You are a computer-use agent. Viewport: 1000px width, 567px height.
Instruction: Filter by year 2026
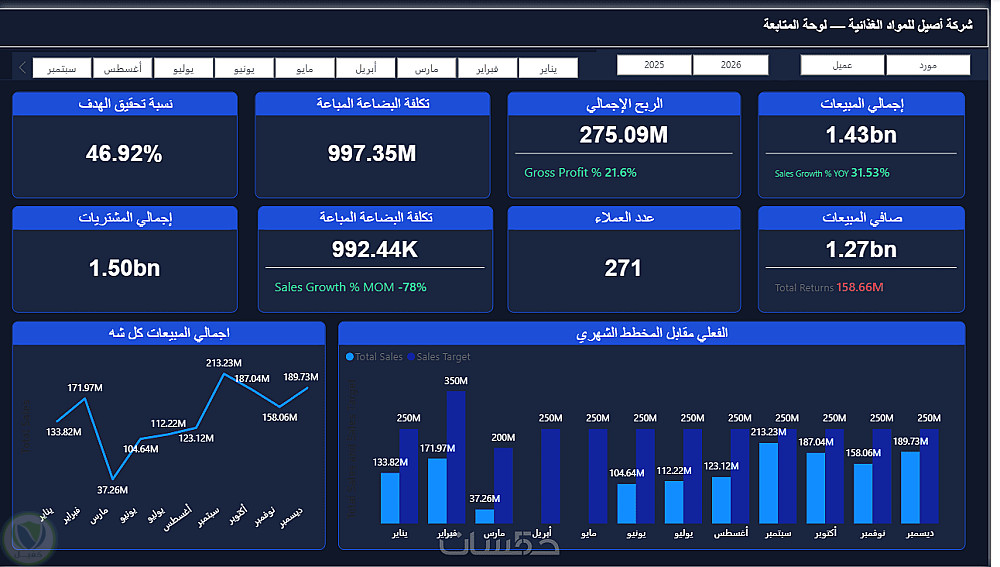click(x=731, y=65)
